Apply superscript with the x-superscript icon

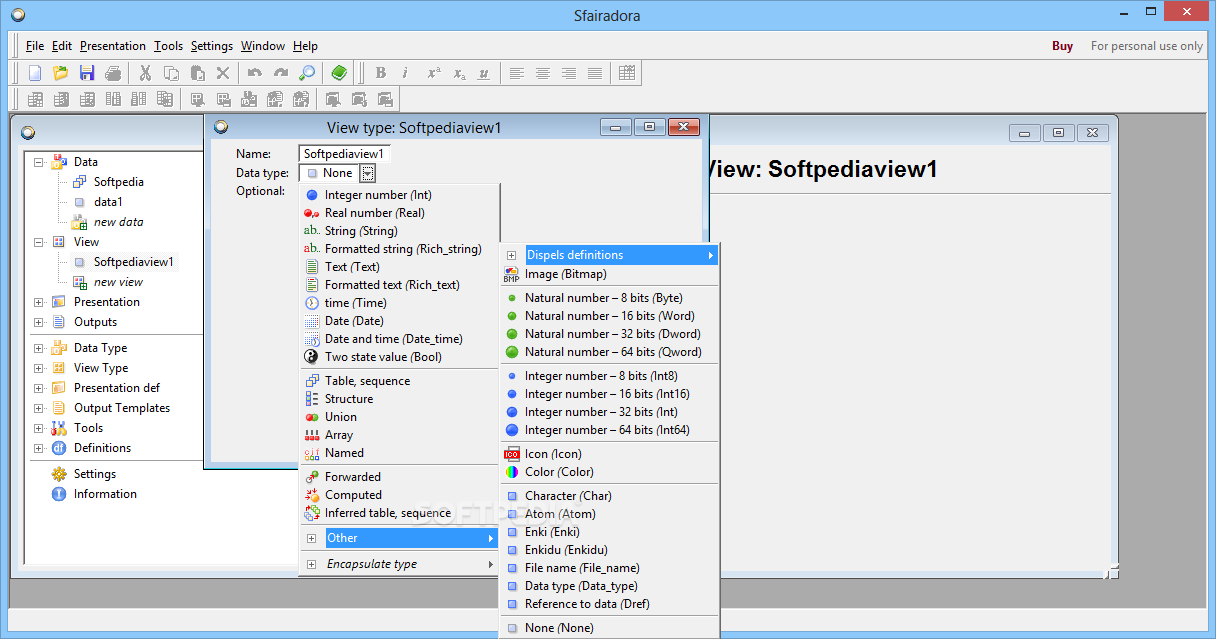click(433, 73)
